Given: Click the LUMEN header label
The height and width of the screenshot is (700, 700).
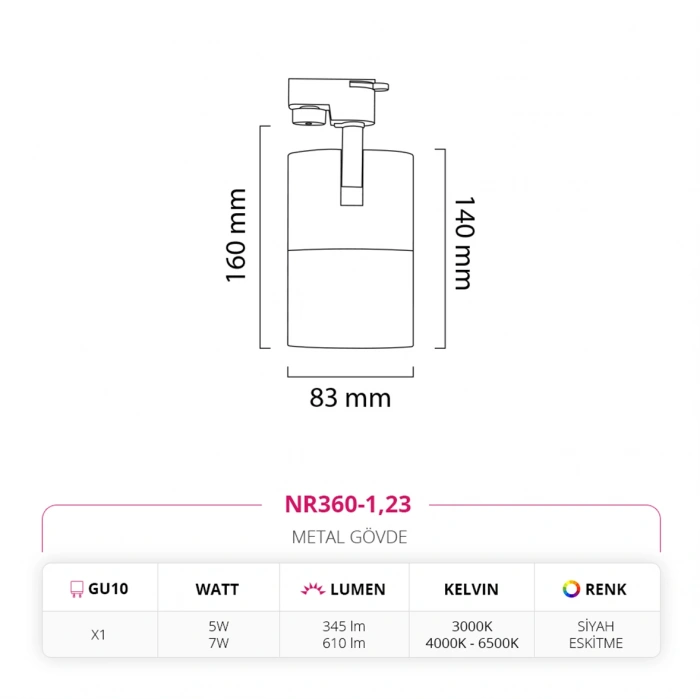Looking at the screenshot, I should point(357,589).
